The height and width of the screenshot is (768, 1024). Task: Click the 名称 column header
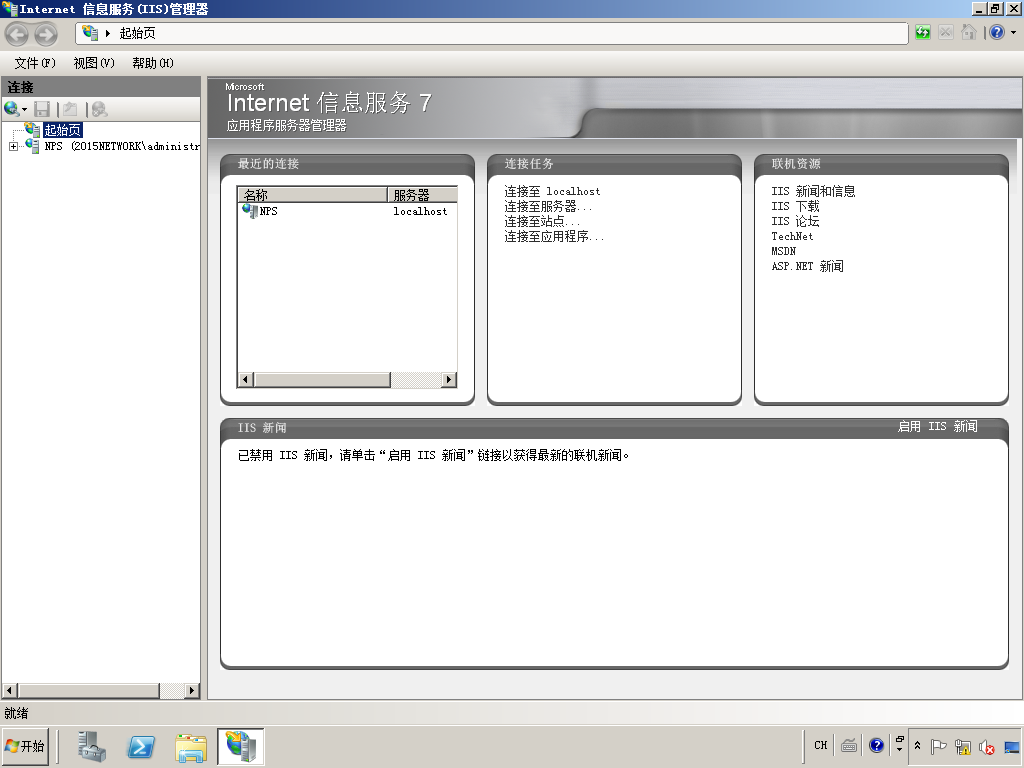pos(313,195)
